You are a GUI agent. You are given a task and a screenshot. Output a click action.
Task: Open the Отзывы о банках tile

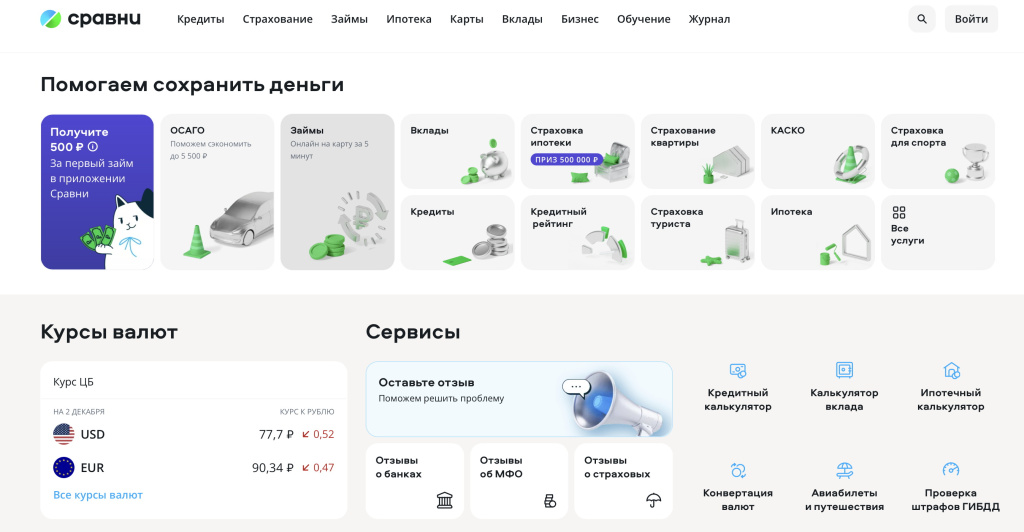pos(415,481)
